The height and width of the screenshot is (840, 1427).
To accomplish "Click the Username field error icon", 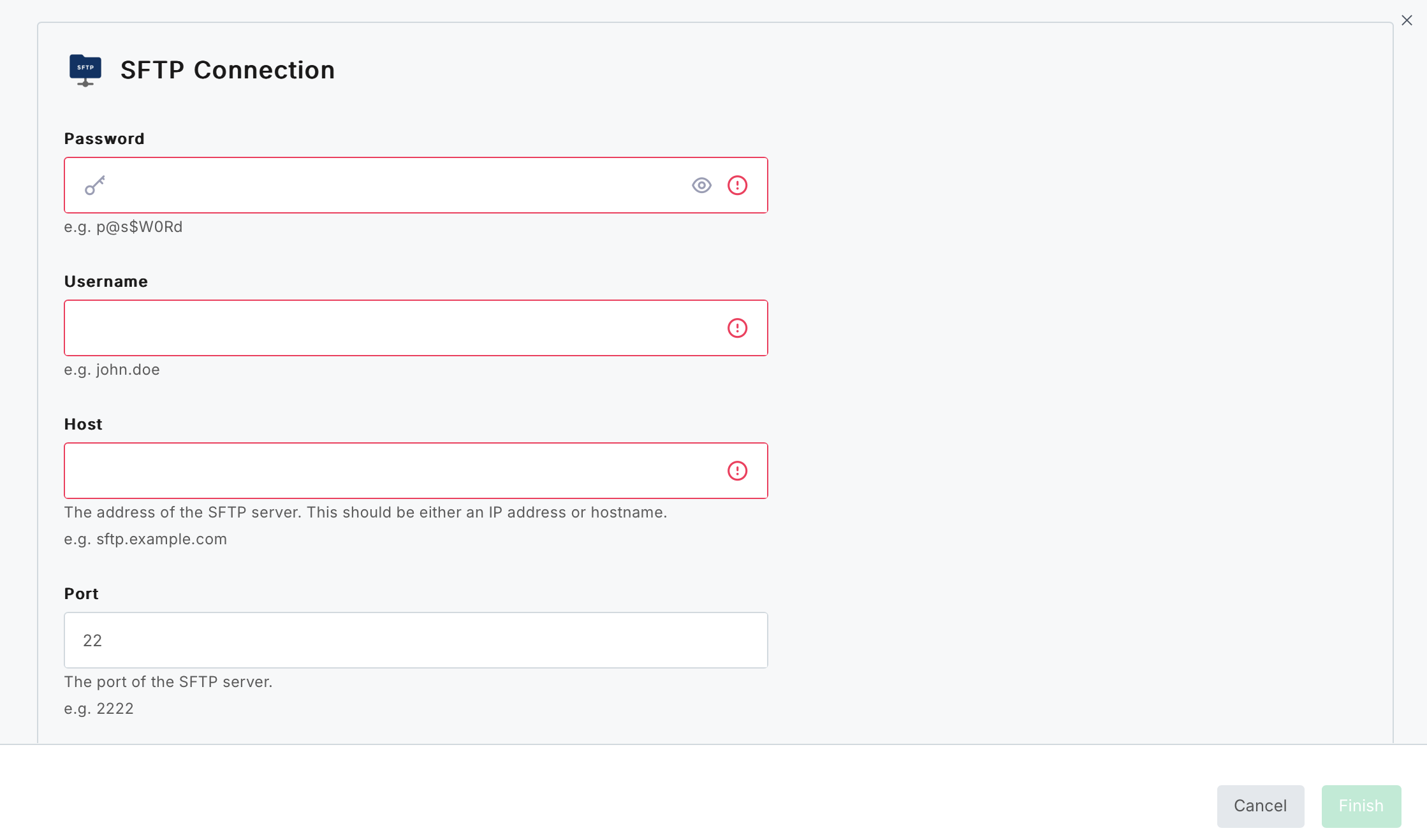I will click(737, 328).
